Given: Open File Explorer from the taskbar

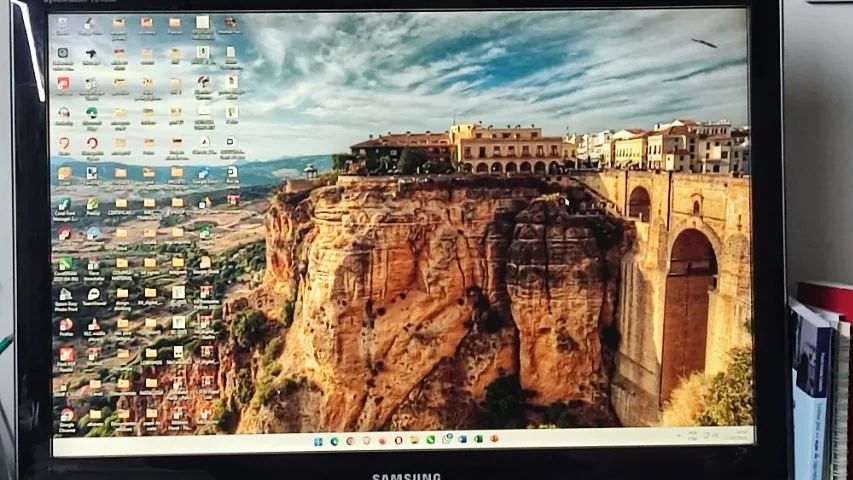Looking at the screenshot, I should pyautogui.click(x=414, y=439).
